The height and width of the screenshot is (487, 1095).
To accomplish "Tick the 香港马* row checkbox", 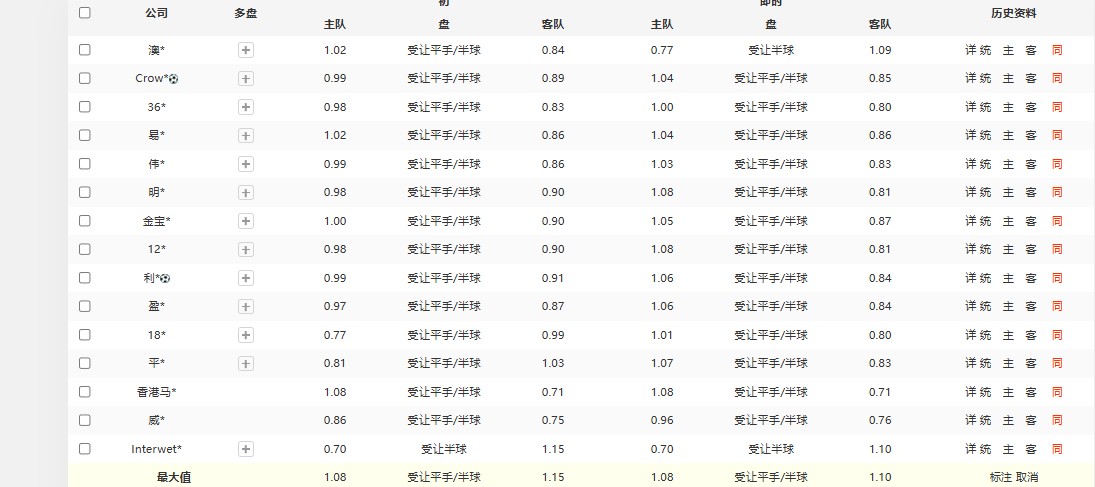I will click(84, 391).
